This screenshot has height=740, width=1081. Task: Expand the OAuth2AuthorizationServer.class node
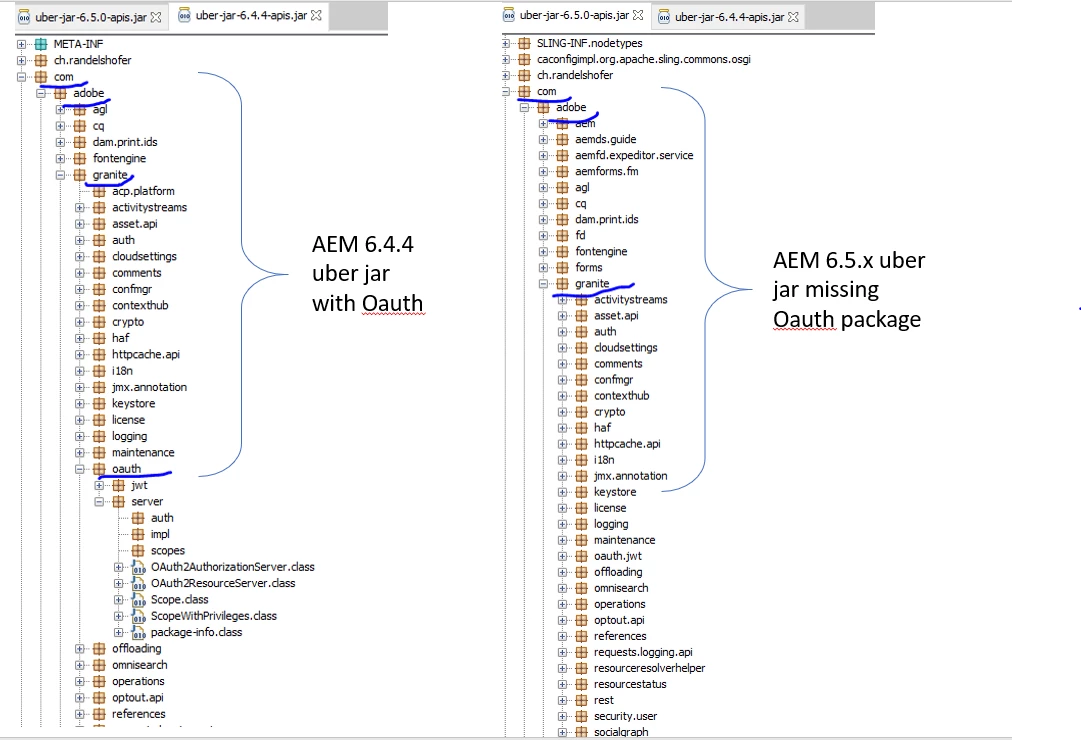[119, 567]
